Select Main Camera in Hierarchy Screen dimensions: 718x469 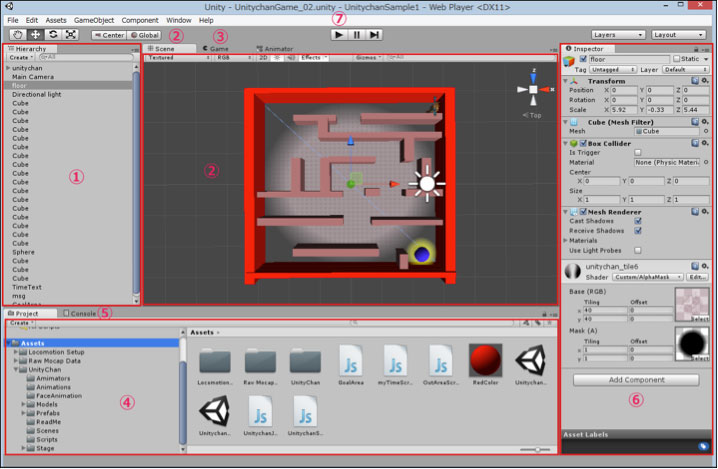click(33, 76)
